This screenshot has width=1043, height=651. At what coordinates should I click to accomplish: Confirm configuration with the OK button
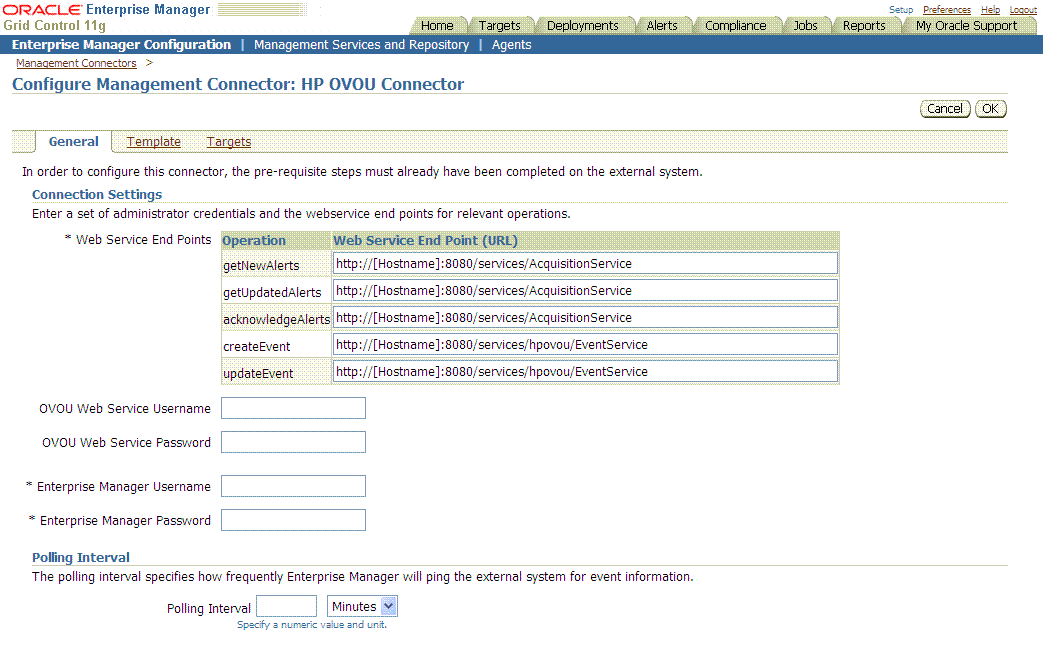point(989,108)
